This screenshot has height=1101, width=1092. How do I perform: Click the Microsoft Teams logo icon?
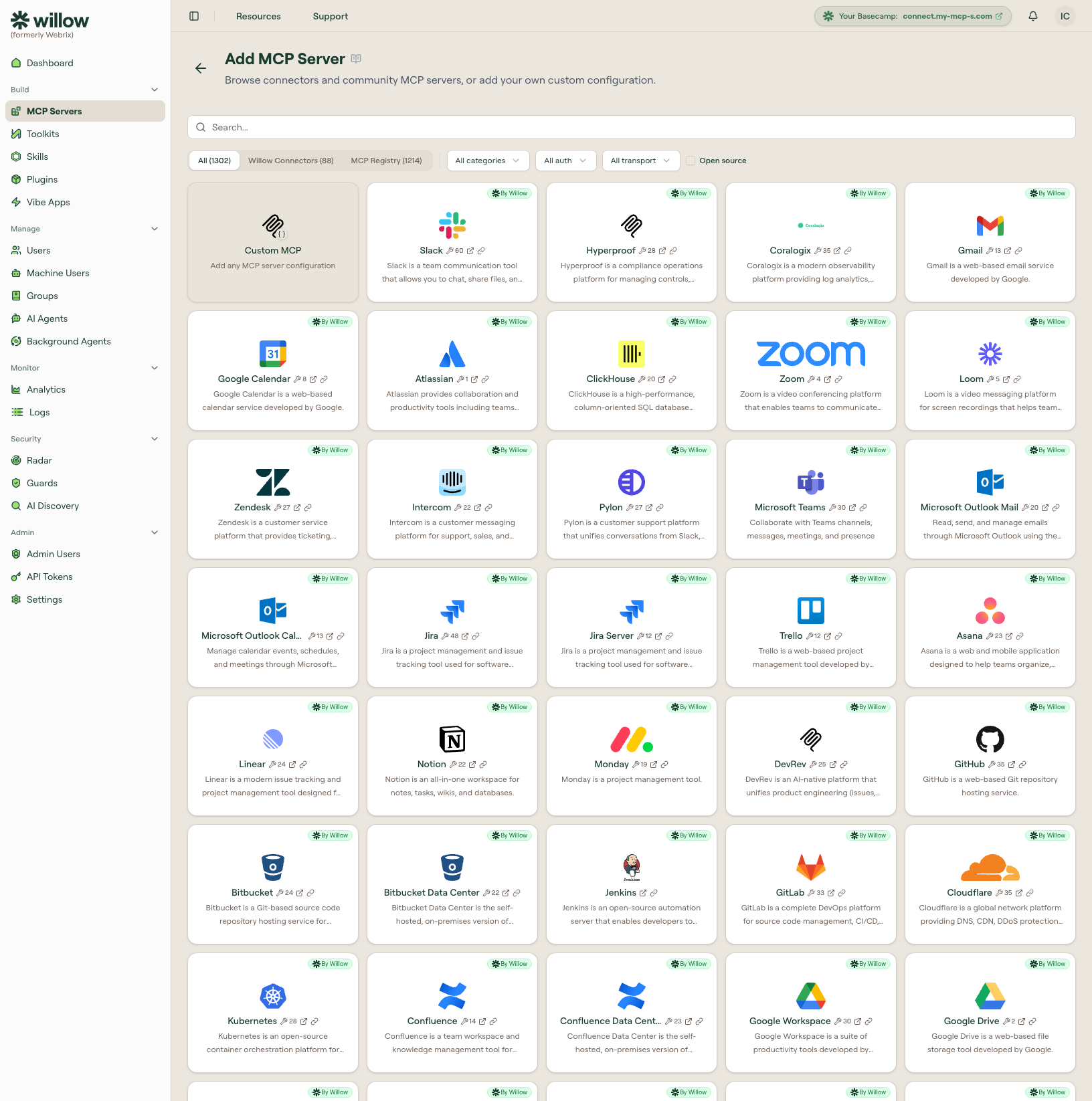click(811, 482)
